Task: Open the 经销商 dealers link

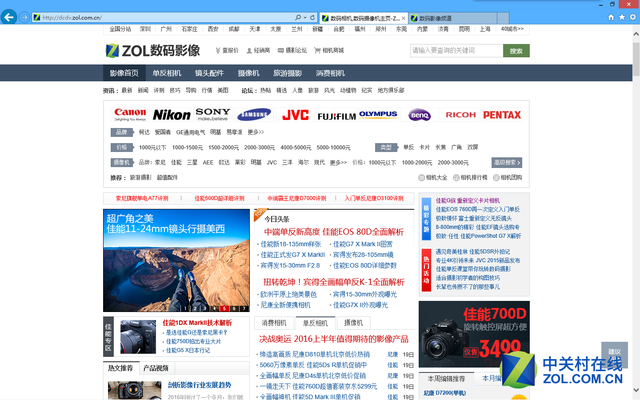Action: click(x=258, y=51)
